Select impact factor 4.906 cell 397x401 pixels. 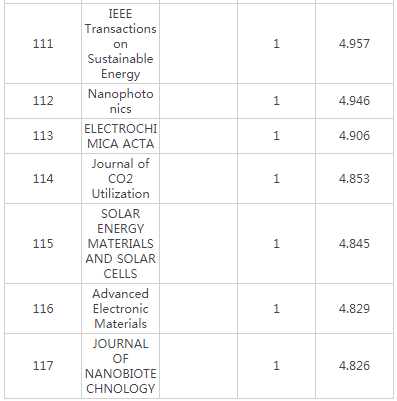354,136
